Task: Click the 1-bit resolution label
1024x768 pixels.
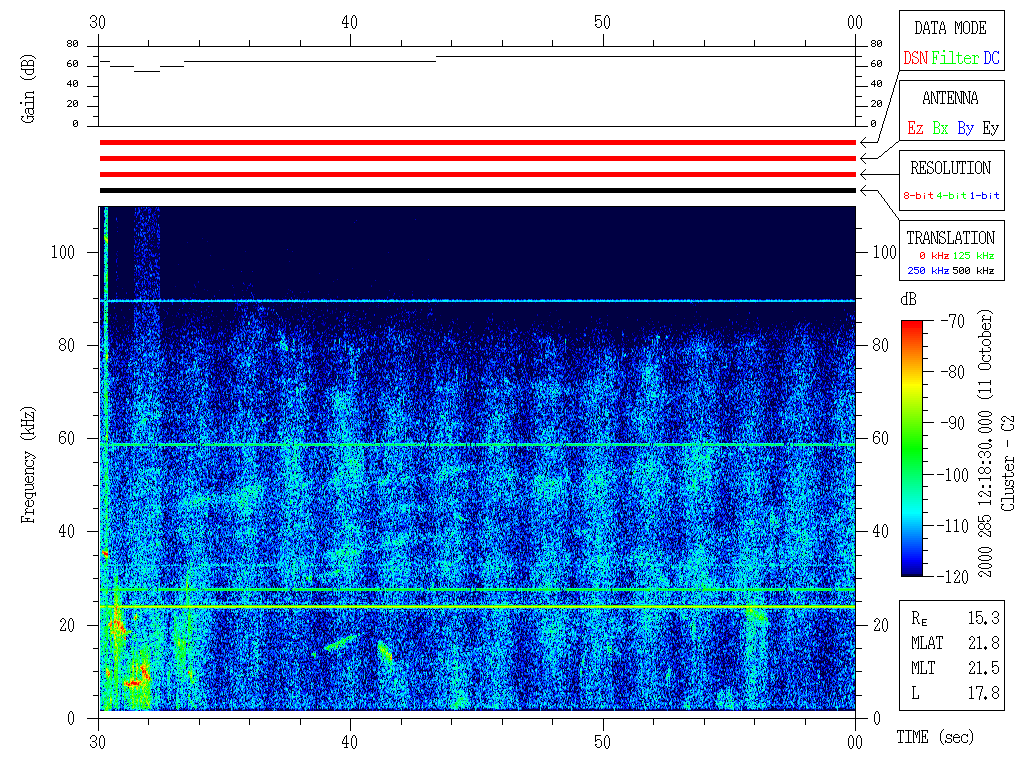Action: [x=984, y=196]
